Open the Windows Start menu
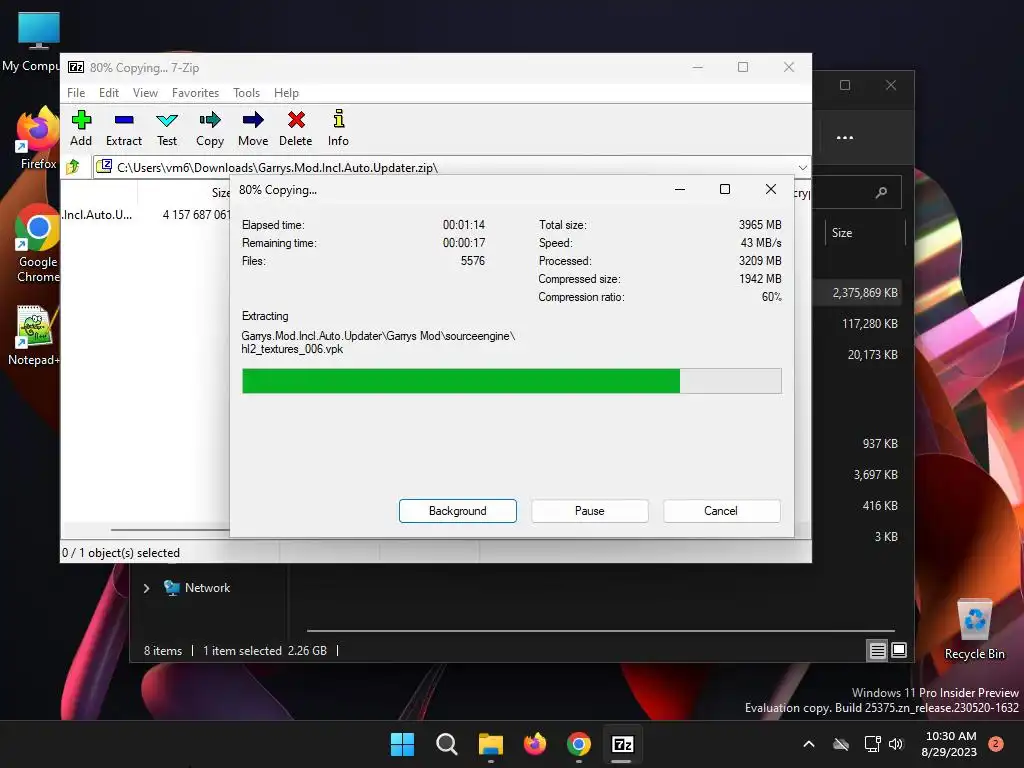This screenshot has width=1024, height=768. [402, 744]
